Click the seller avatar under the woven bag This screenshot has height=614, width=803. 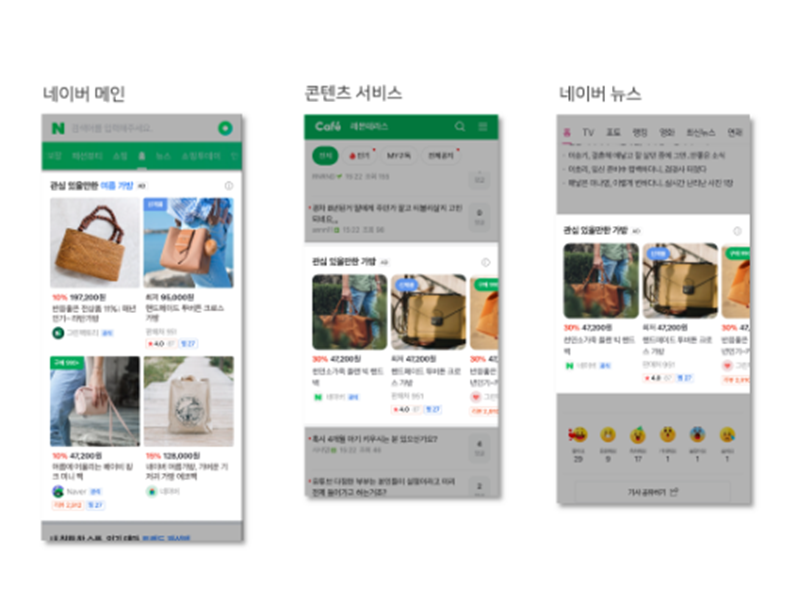58,333
